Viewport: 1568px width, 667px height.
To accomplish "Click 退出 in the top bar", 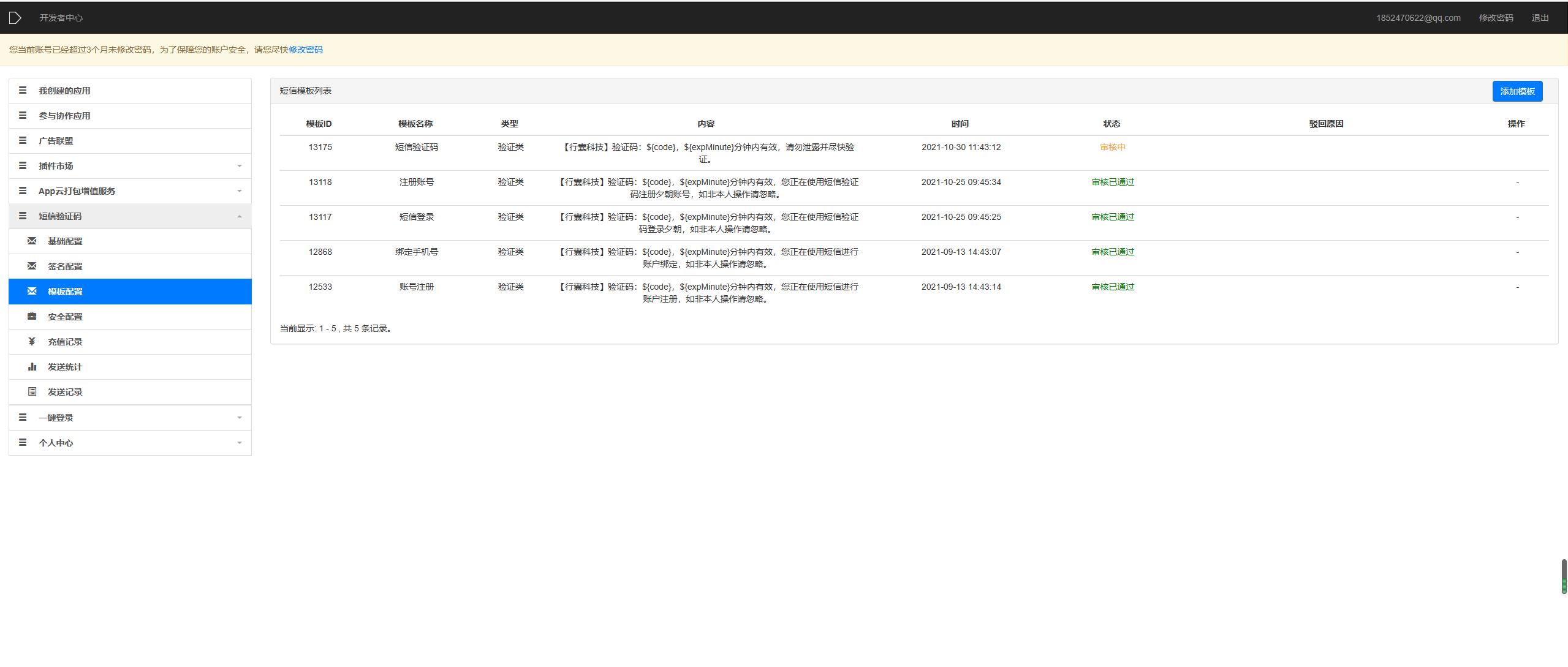I will click(x=1540, y=18).
